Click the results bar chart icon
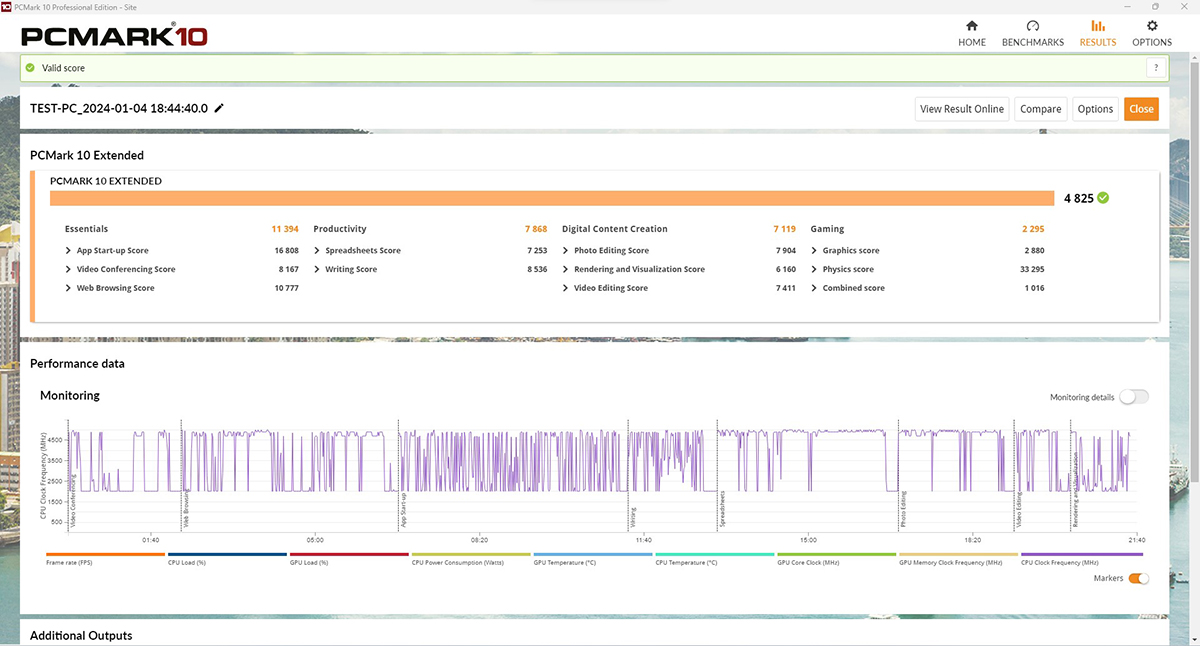 point(1098,26)
